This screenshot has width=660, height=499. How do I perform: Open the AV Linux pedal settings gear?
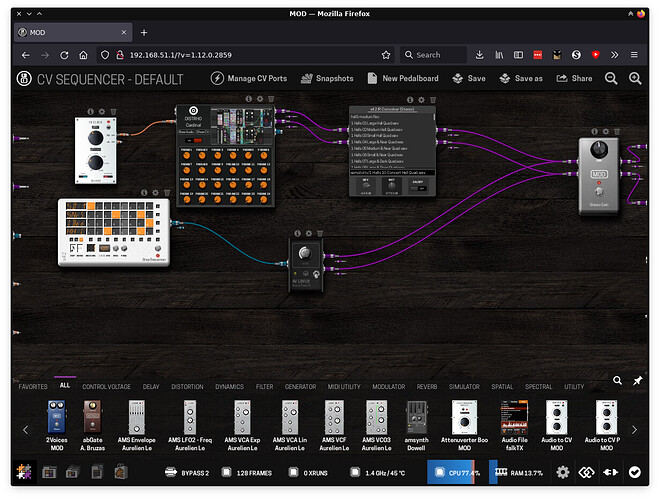[x=309, y=233]
